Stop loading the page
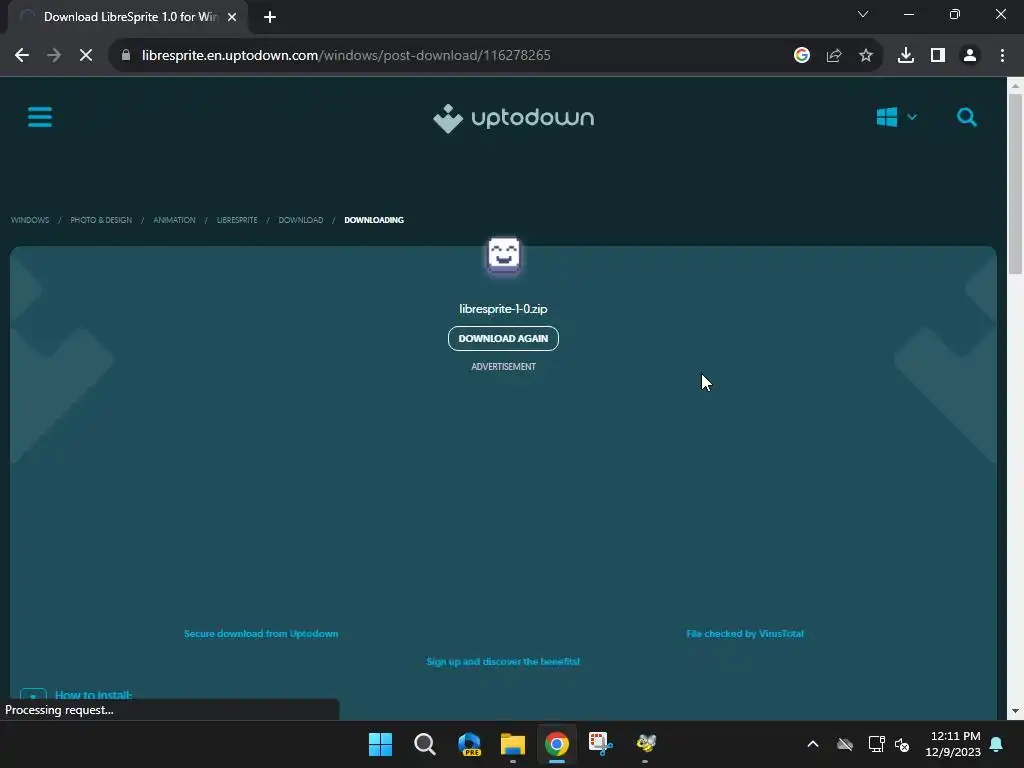 86,56
